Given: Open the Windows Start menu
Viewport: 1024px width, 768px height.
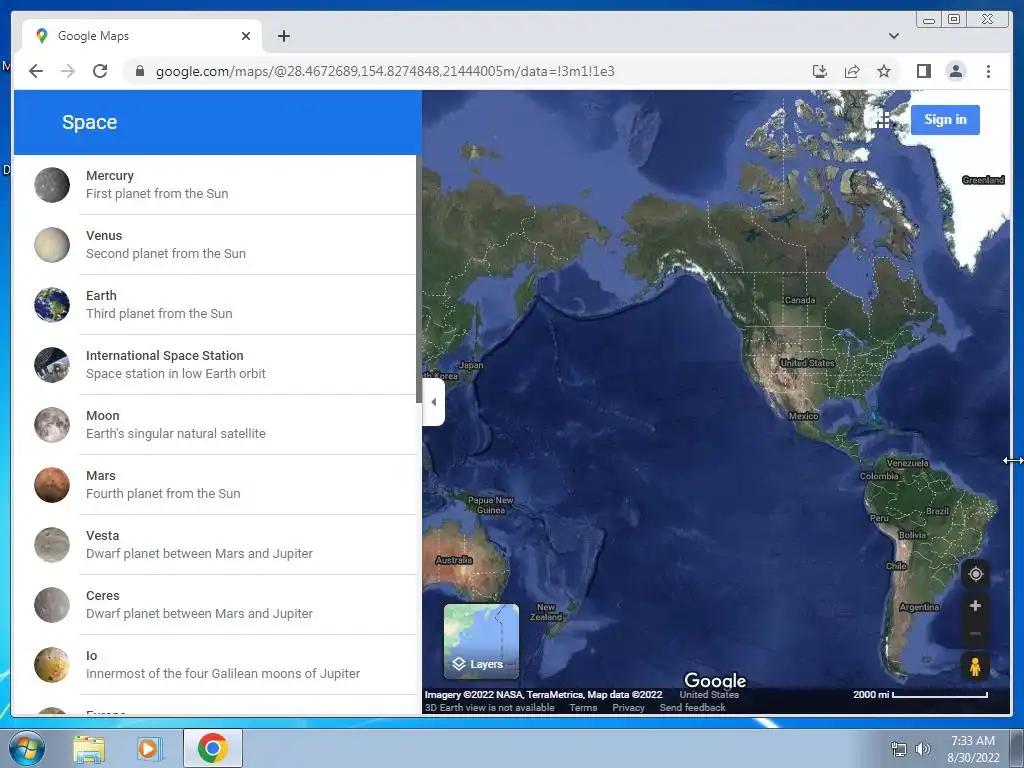Looking at the screenshot, I should (x=26, y=748).
